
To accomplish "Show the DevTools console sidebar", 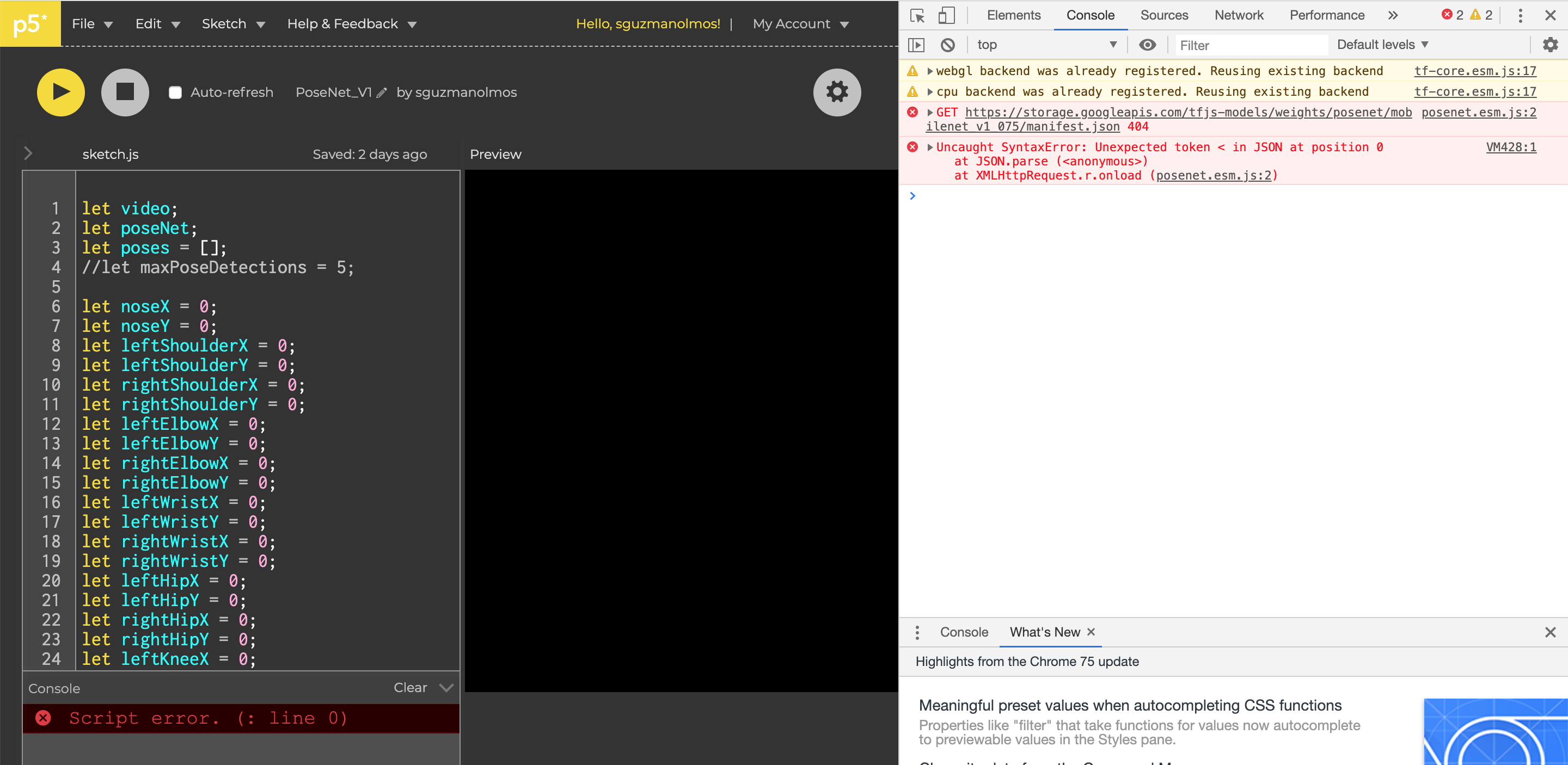I will click(916, 45).
